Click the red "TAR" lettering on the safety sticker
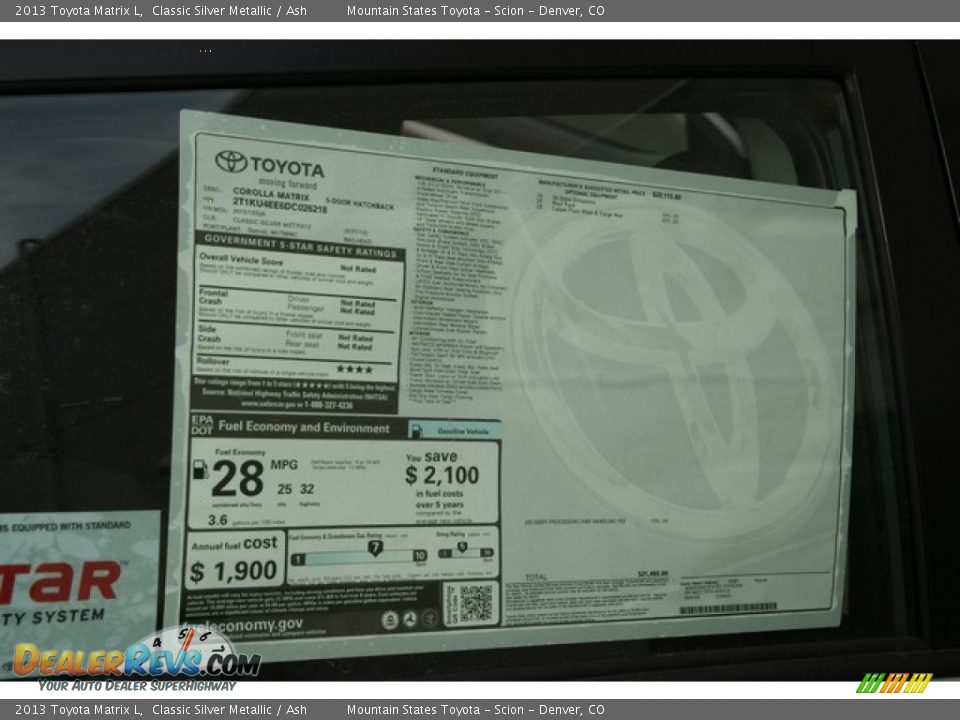Image resolution: width=960 pixels, height=720 pixels. point(61,580)
